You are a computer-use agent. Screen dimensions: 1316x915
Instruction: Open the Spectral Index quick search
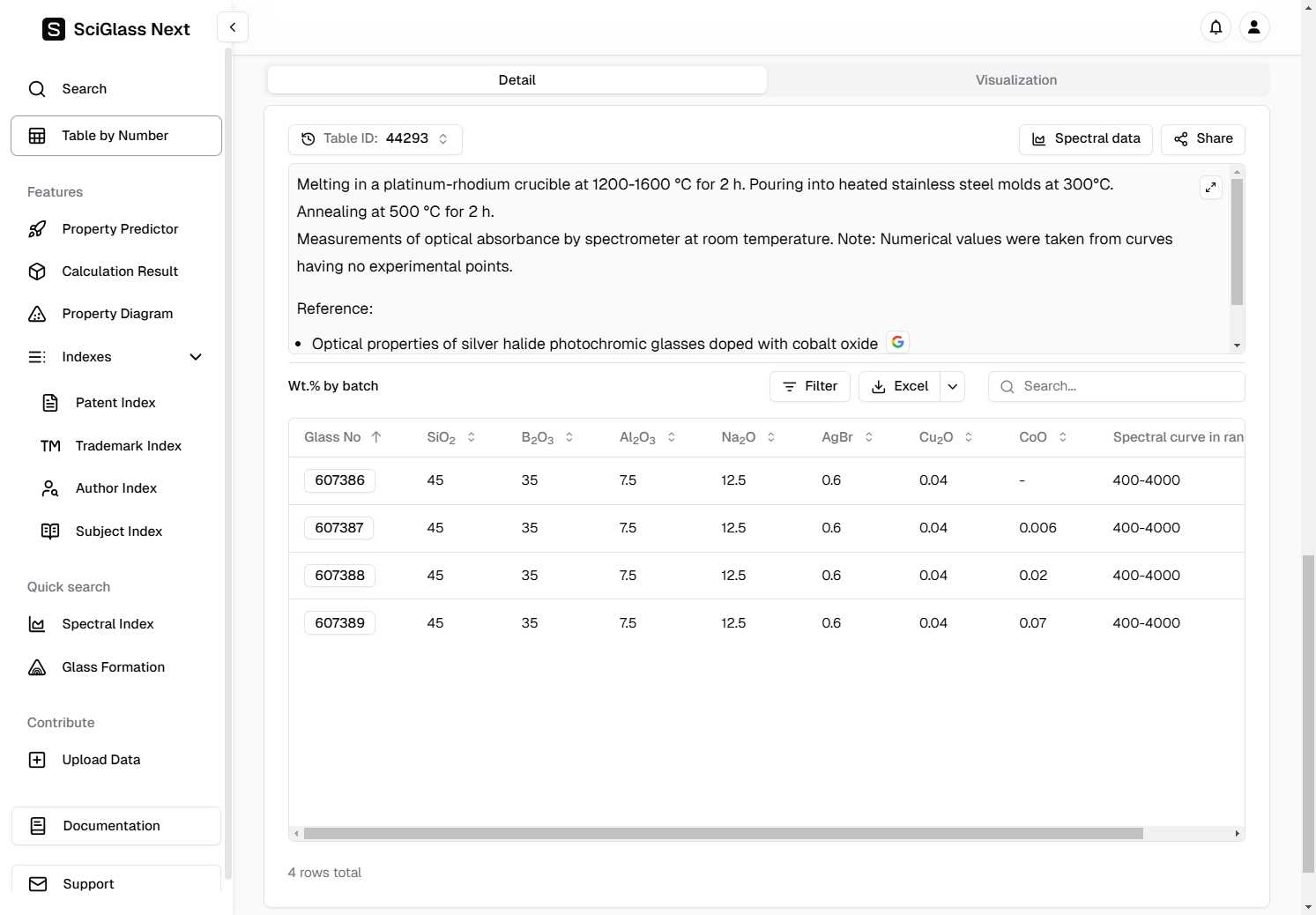(x=108, y=624)
